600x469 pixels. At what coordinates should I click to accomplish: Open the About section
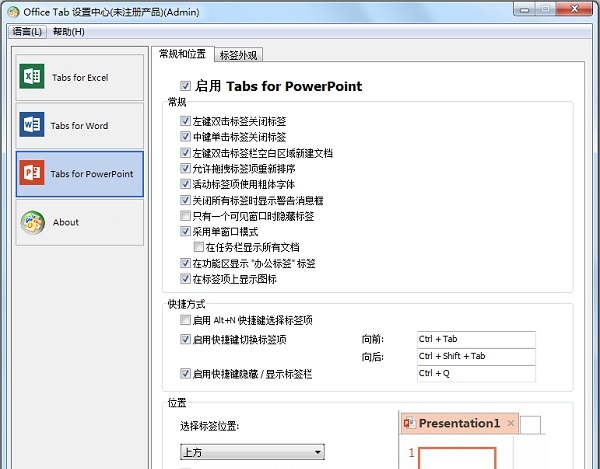coord(80,222)
